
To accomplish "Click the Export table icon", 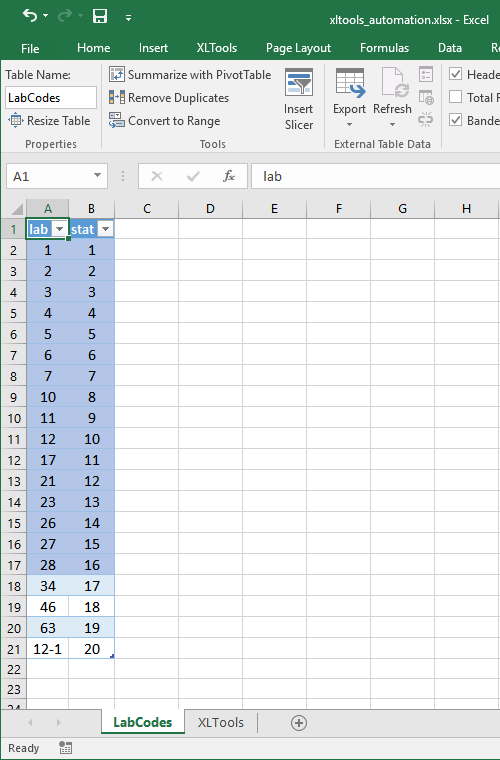I will [349, 82].
